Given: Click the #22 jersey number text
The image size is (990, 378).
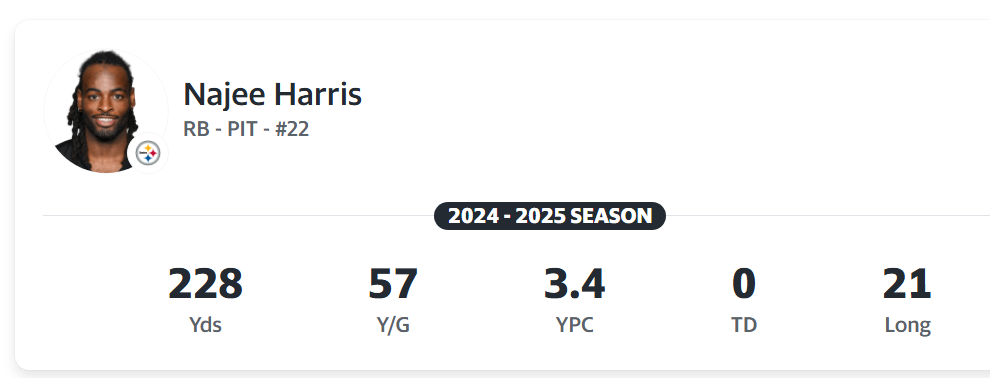Looking at the screenshot, I should [292, 129].
